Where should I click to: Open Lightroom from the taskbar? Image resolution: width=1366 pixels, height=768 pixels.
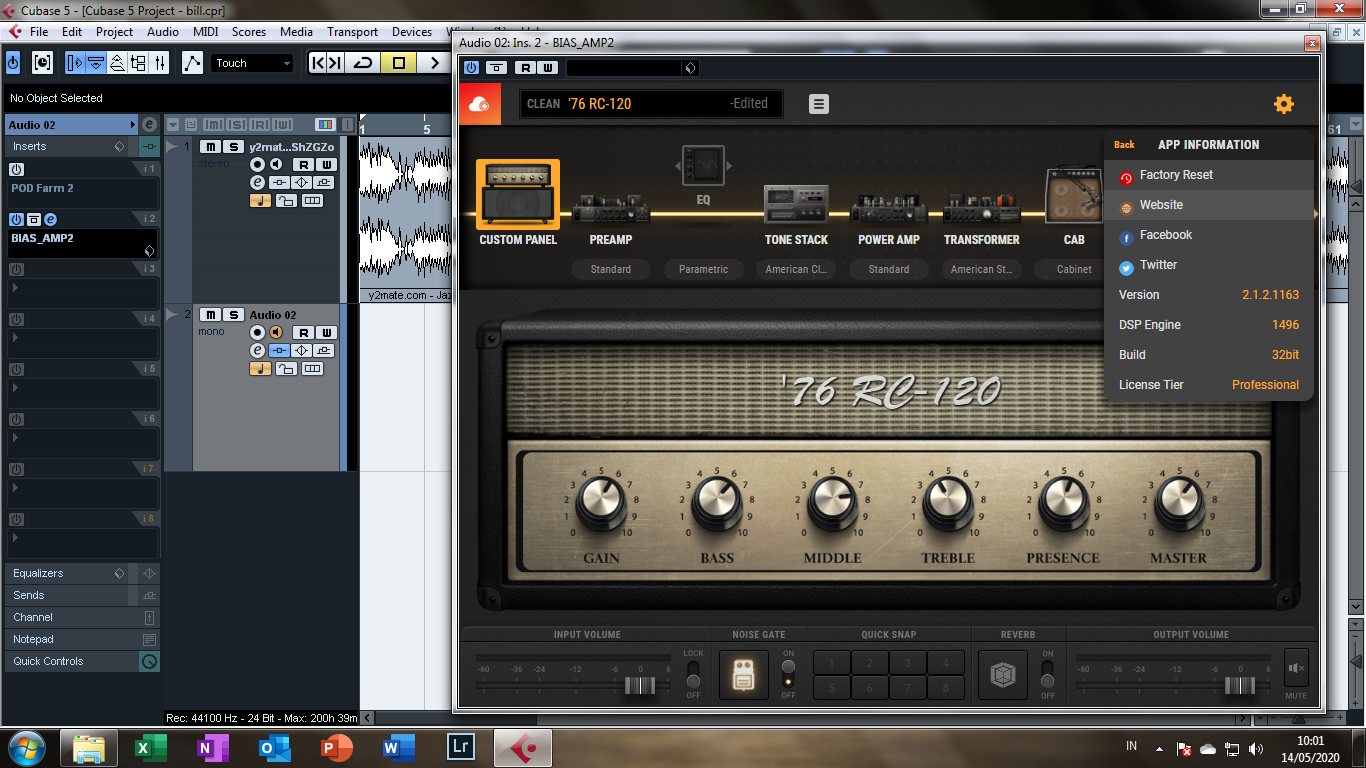[460, 748]
